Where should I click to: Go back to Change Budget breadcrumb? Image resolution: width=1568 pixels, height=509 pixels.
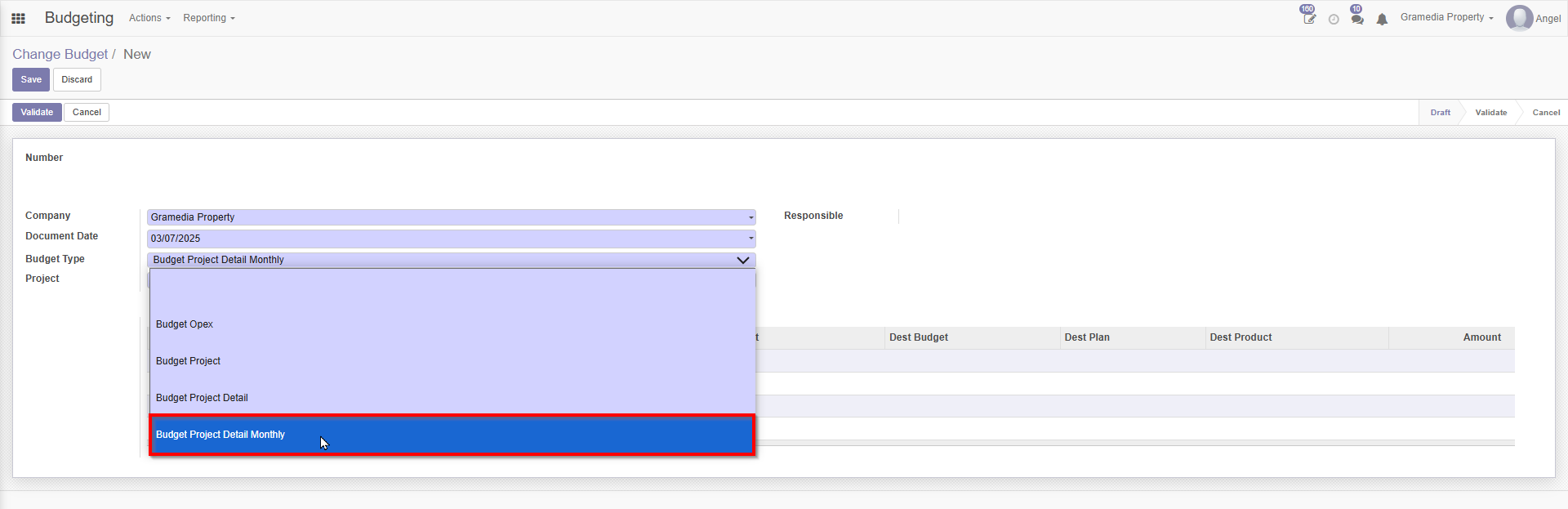pyautogui.click(x=60, y=54)
